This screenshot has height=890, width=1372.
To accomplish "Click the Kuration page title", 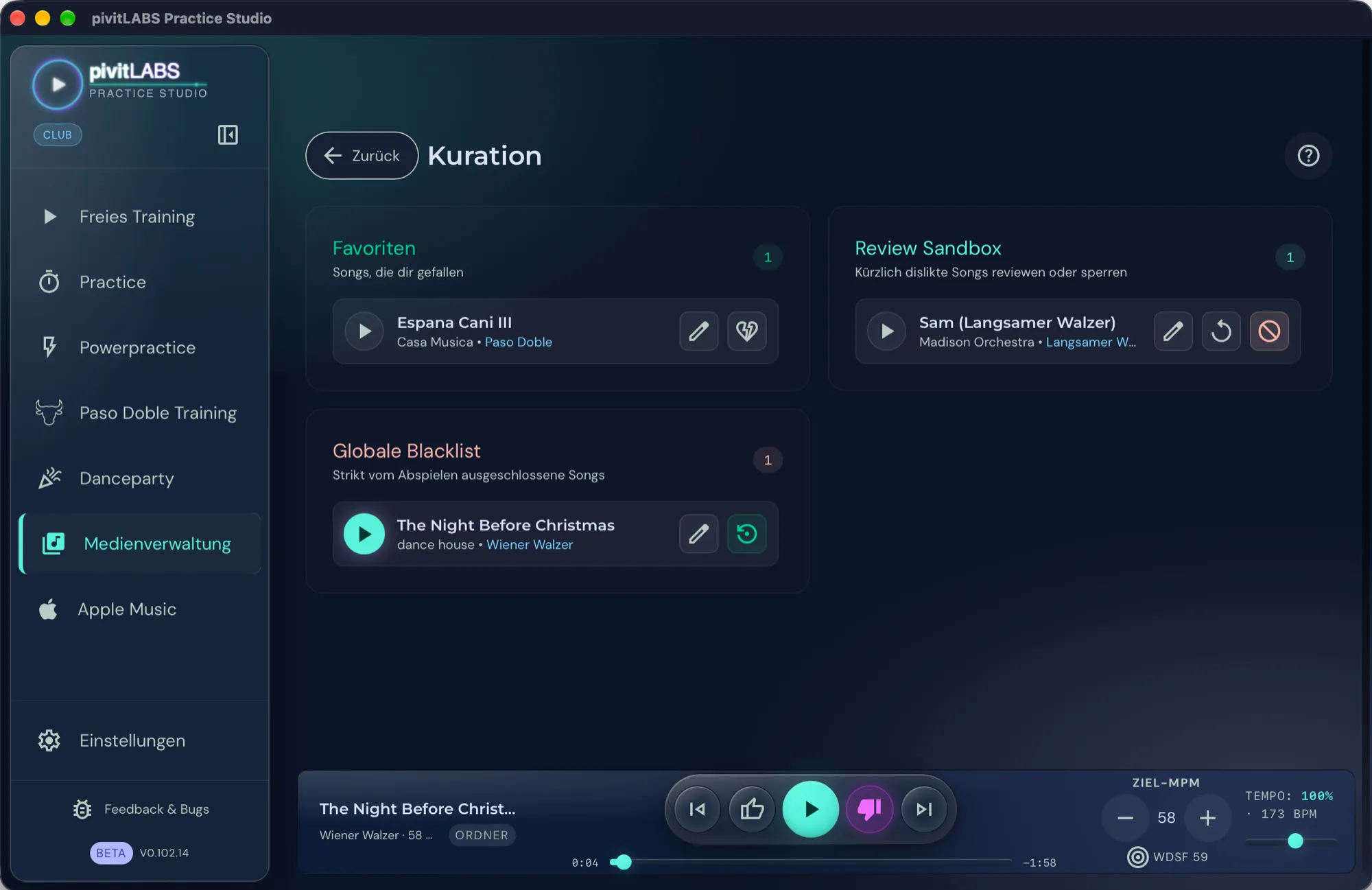I will 484,156.
